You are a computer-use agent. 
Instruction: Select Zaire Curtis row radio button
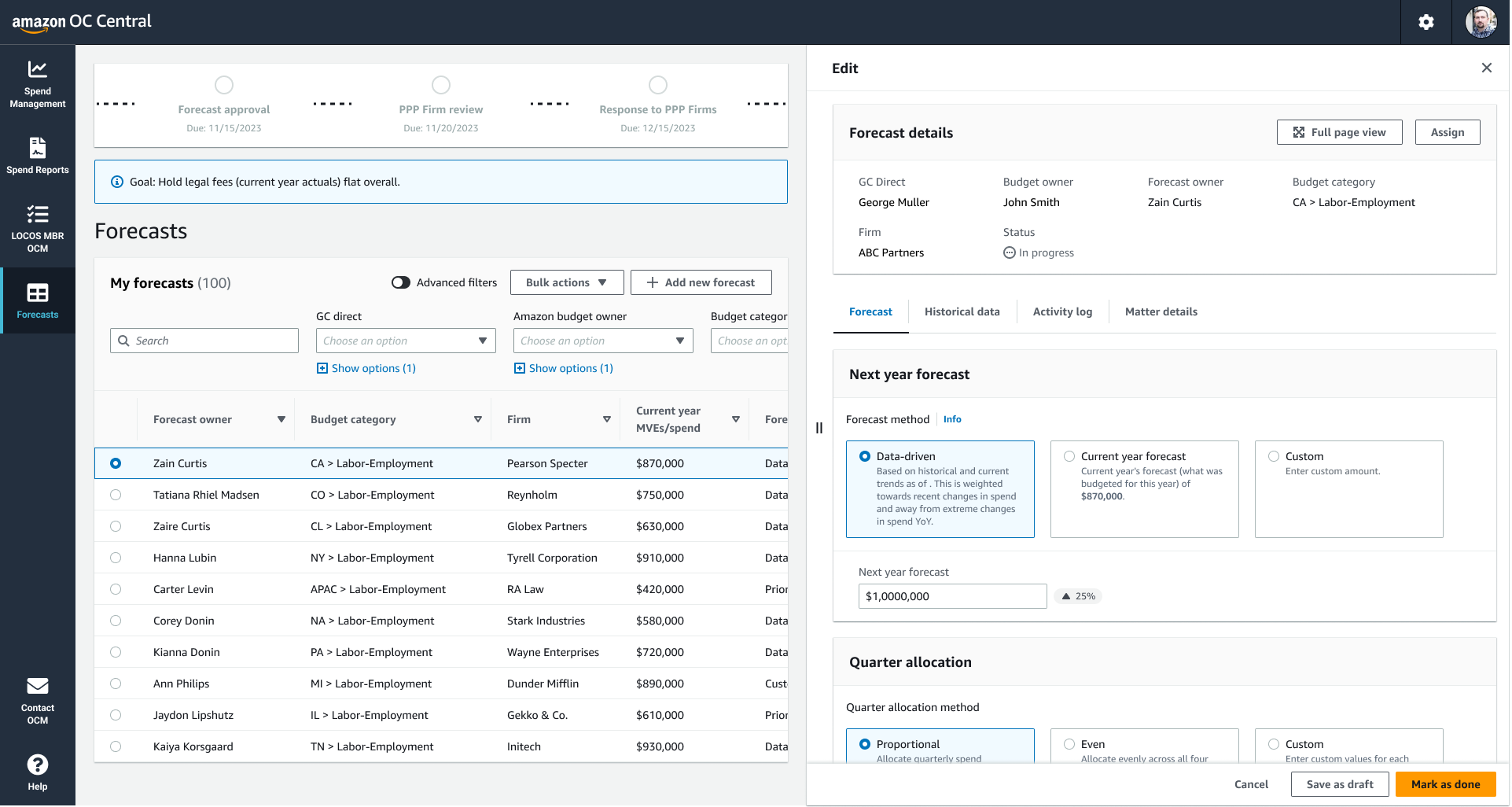116,526
